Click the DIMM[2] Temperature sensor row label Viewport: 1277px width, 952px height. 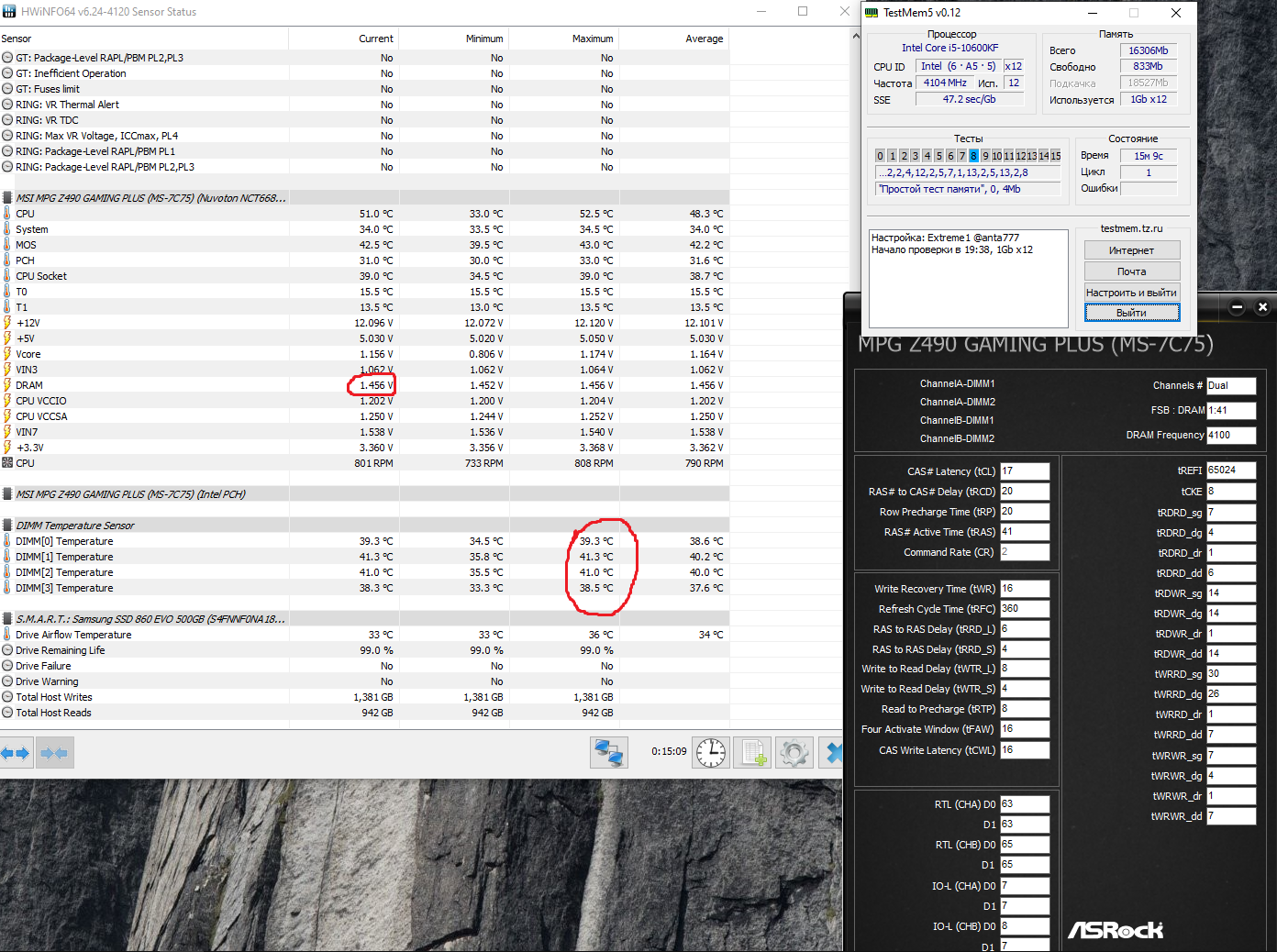64,572
